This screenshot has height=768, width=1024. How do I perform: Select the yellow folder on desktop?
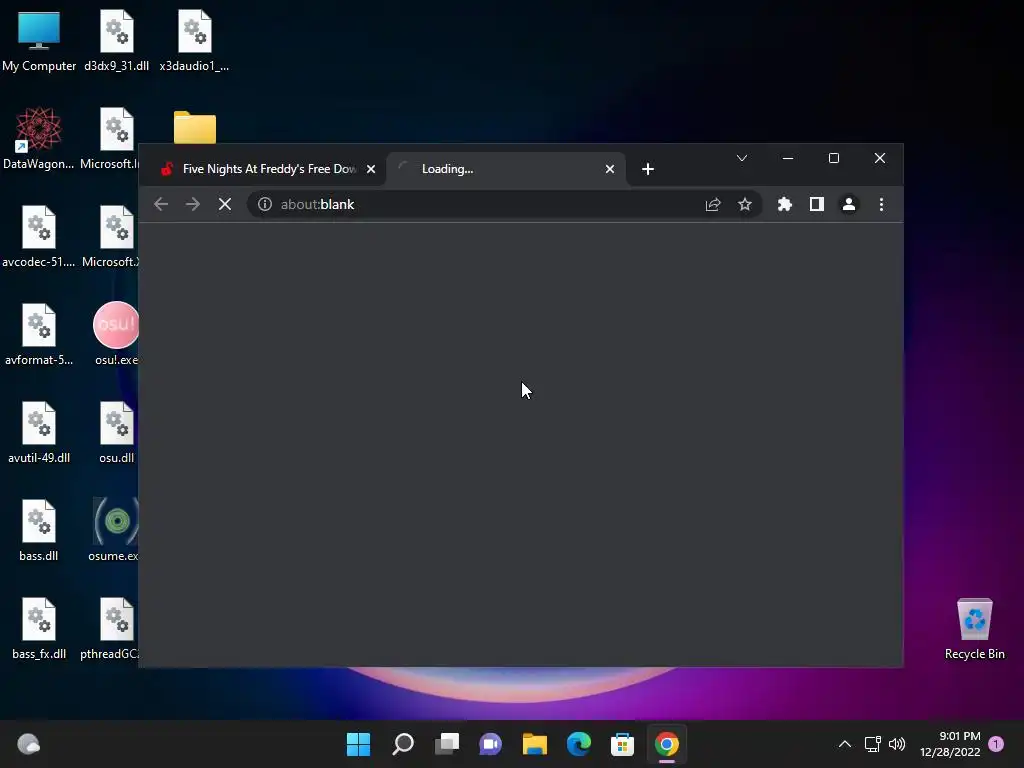click(x=195, y=127)
